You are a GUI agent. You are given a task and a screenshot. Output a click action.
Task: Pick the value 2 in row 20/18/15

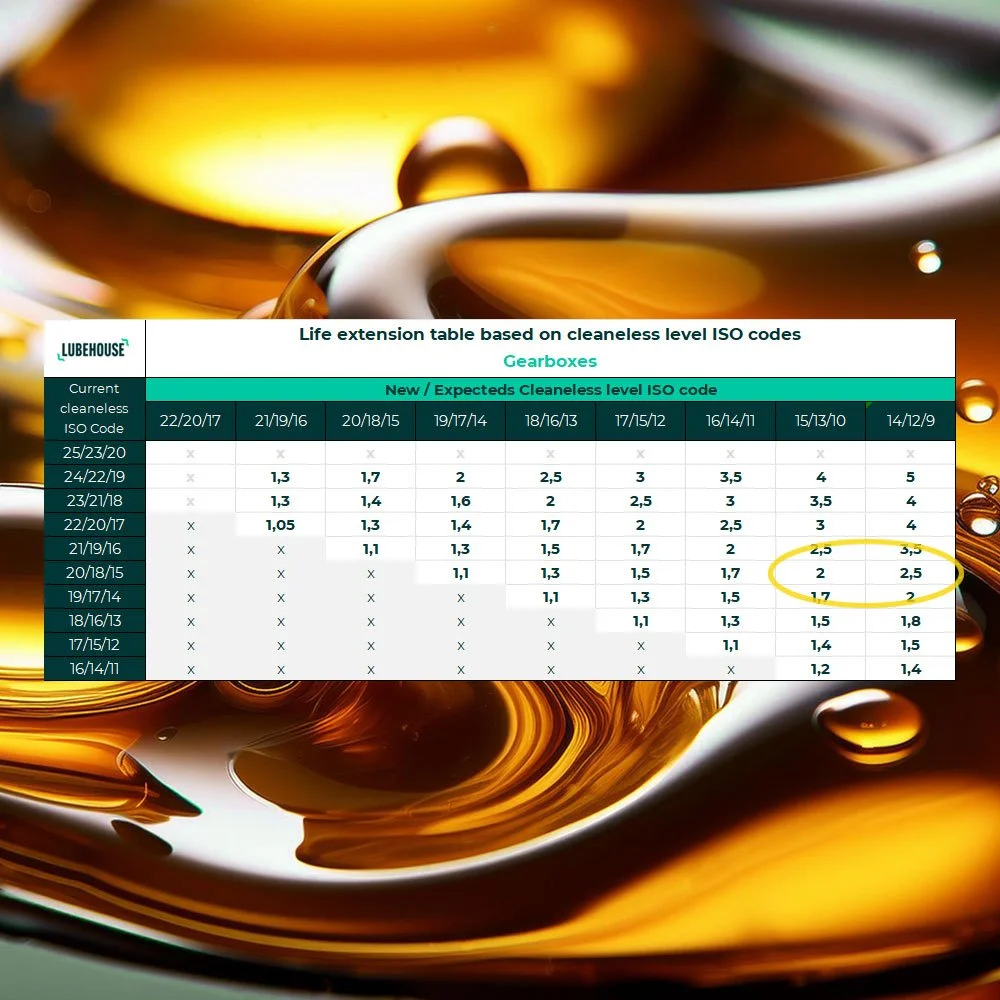[x=820, y=573]
